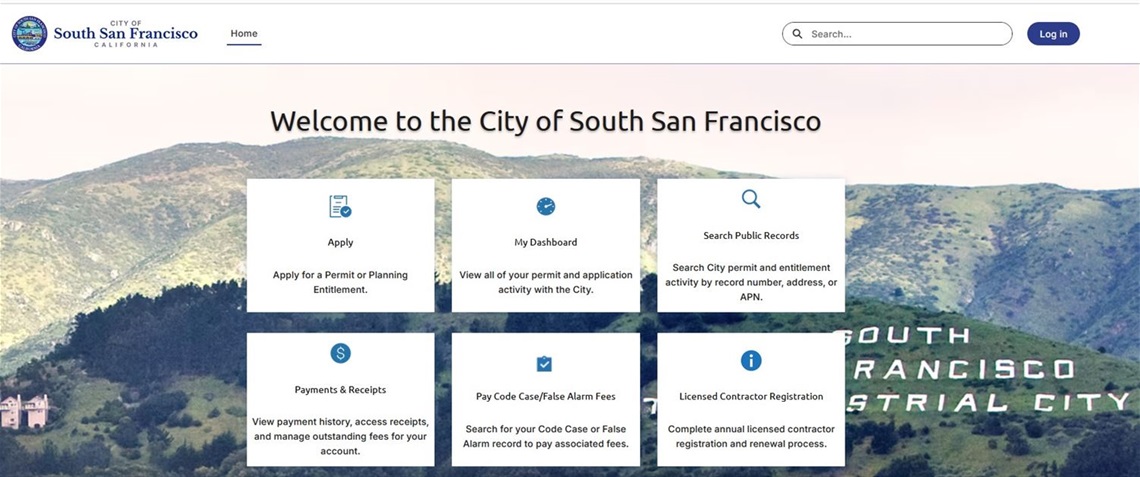
Task: Click "View payment history, access receipts" description
Action: point(340,436)
